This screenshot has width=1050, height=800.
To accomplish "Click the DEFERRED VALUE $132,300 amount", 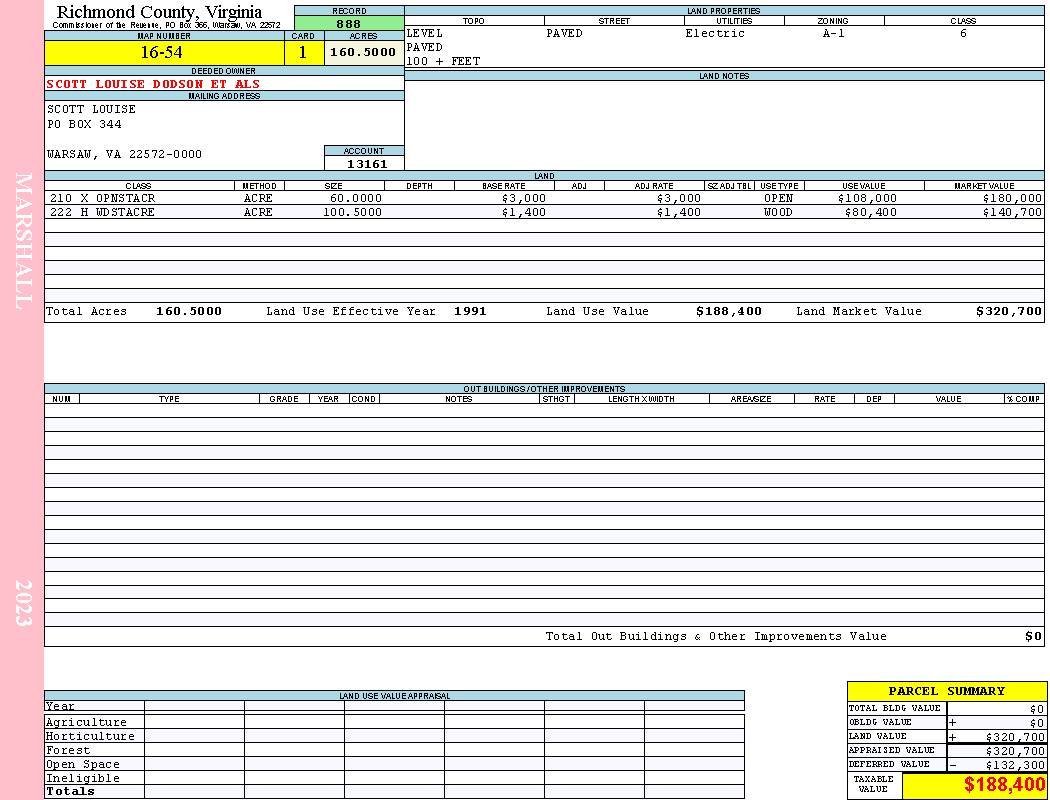I will click(1015, 765).
